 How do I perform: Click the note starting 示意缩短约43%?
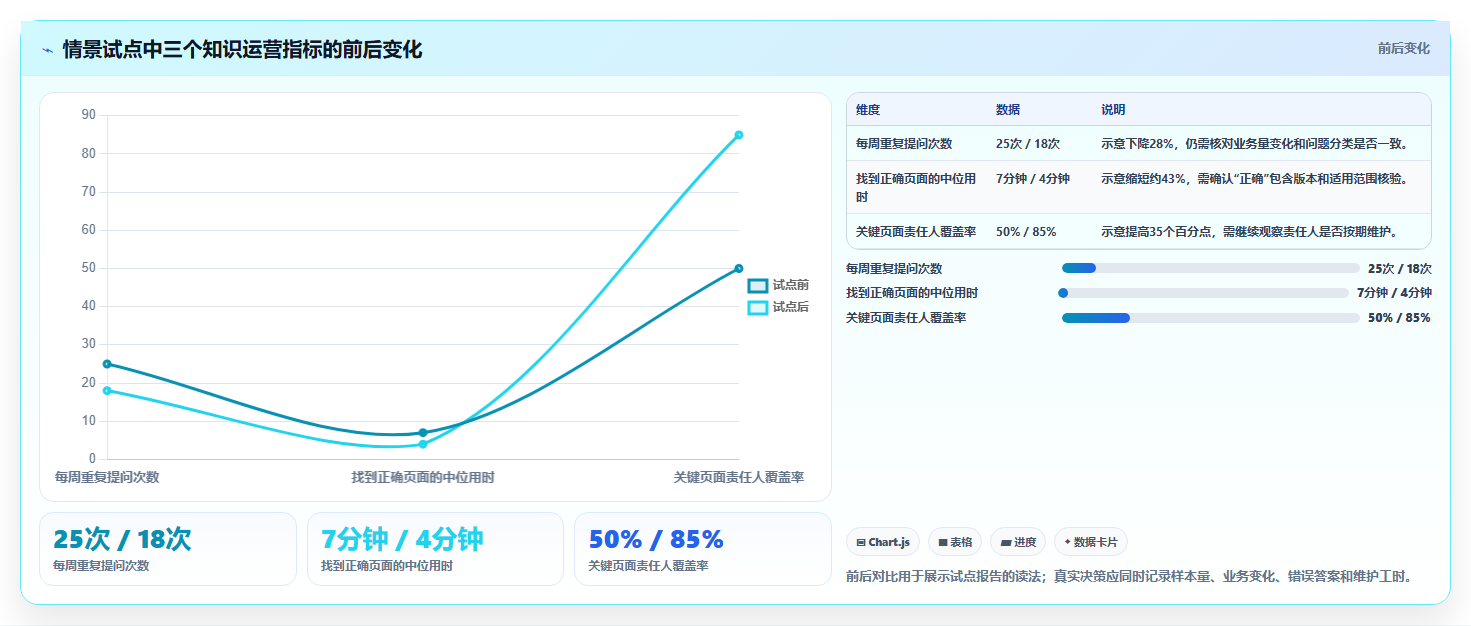(x=1255, y=179)
